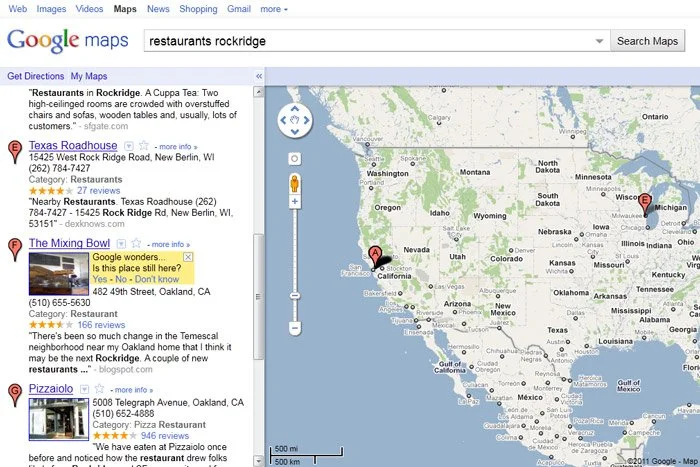Click the zoom slider handle
Screen dimensions: 700x467
(x=295, y=296)
